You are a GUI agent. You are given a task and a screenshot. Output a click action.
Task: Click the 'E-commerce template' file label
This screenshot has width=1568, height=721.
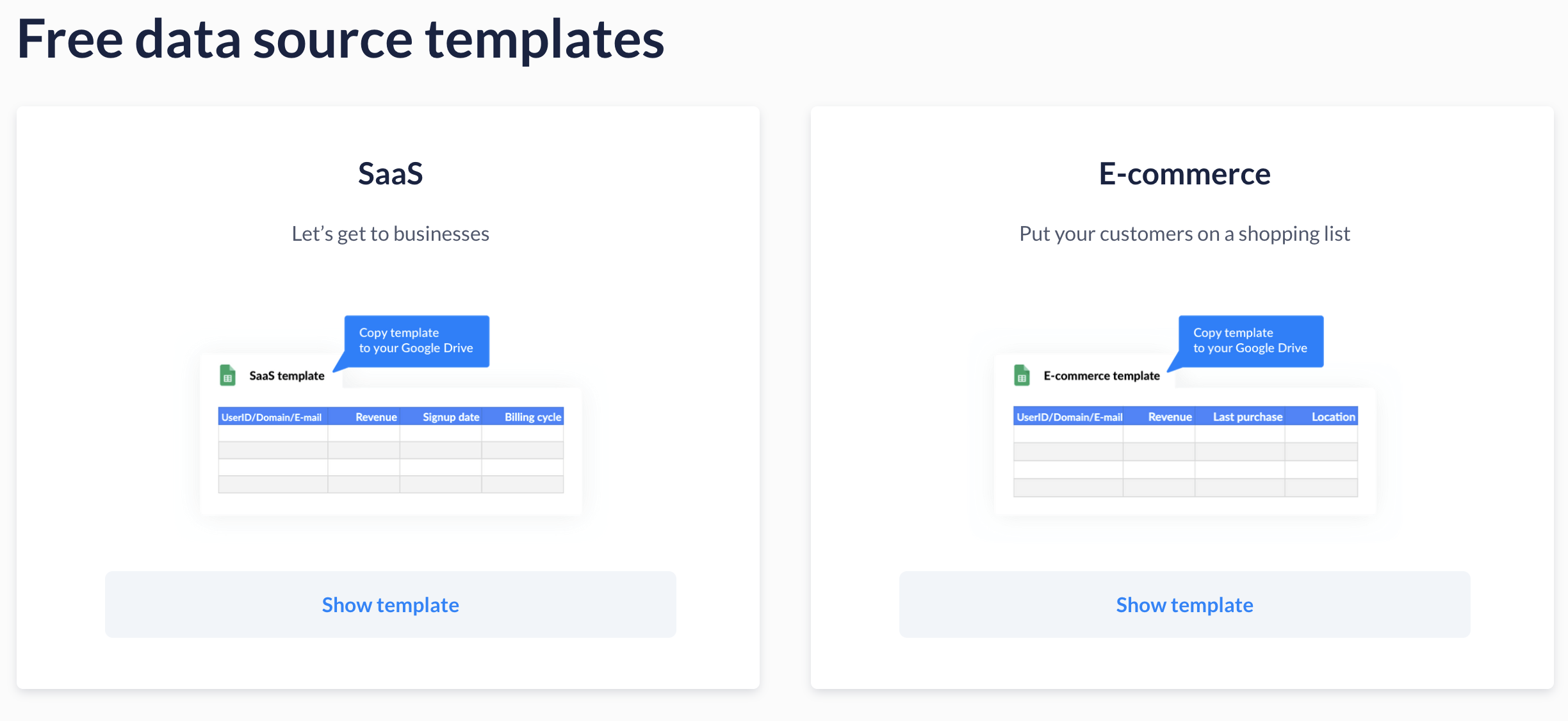(1101, 376)
